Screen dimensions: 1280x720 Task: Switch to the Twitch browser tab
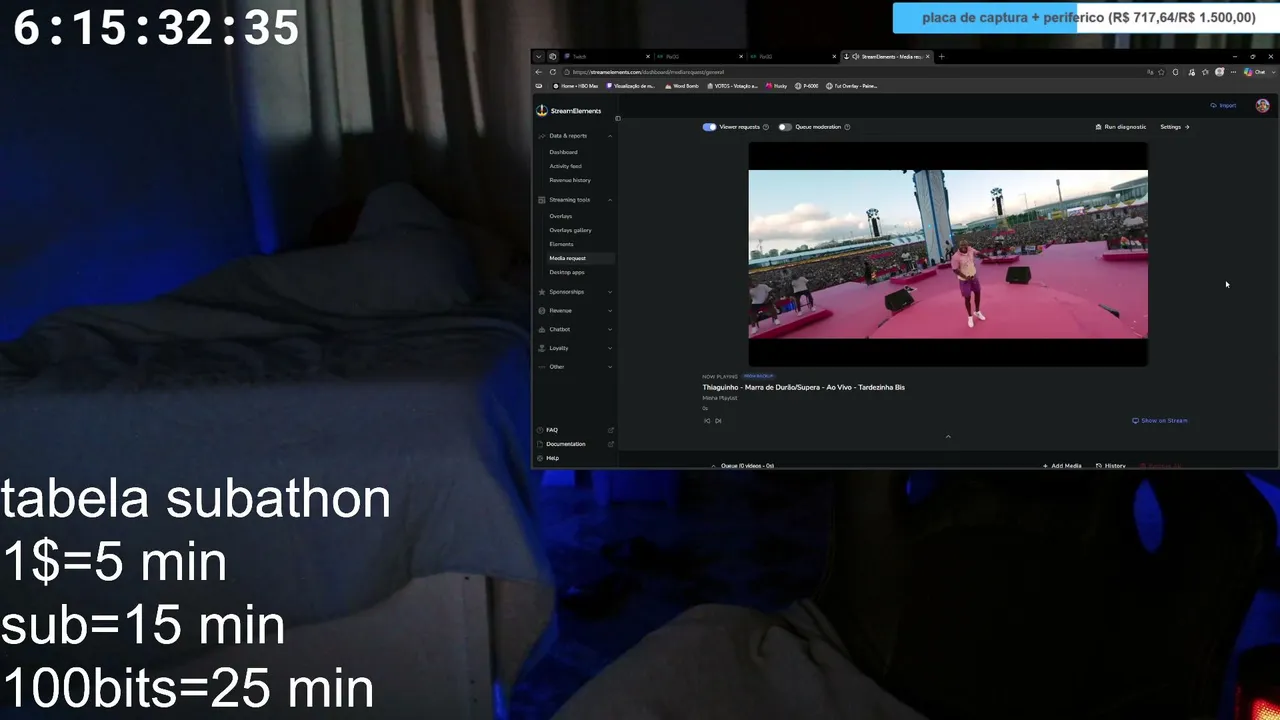[x=606, y=56]
